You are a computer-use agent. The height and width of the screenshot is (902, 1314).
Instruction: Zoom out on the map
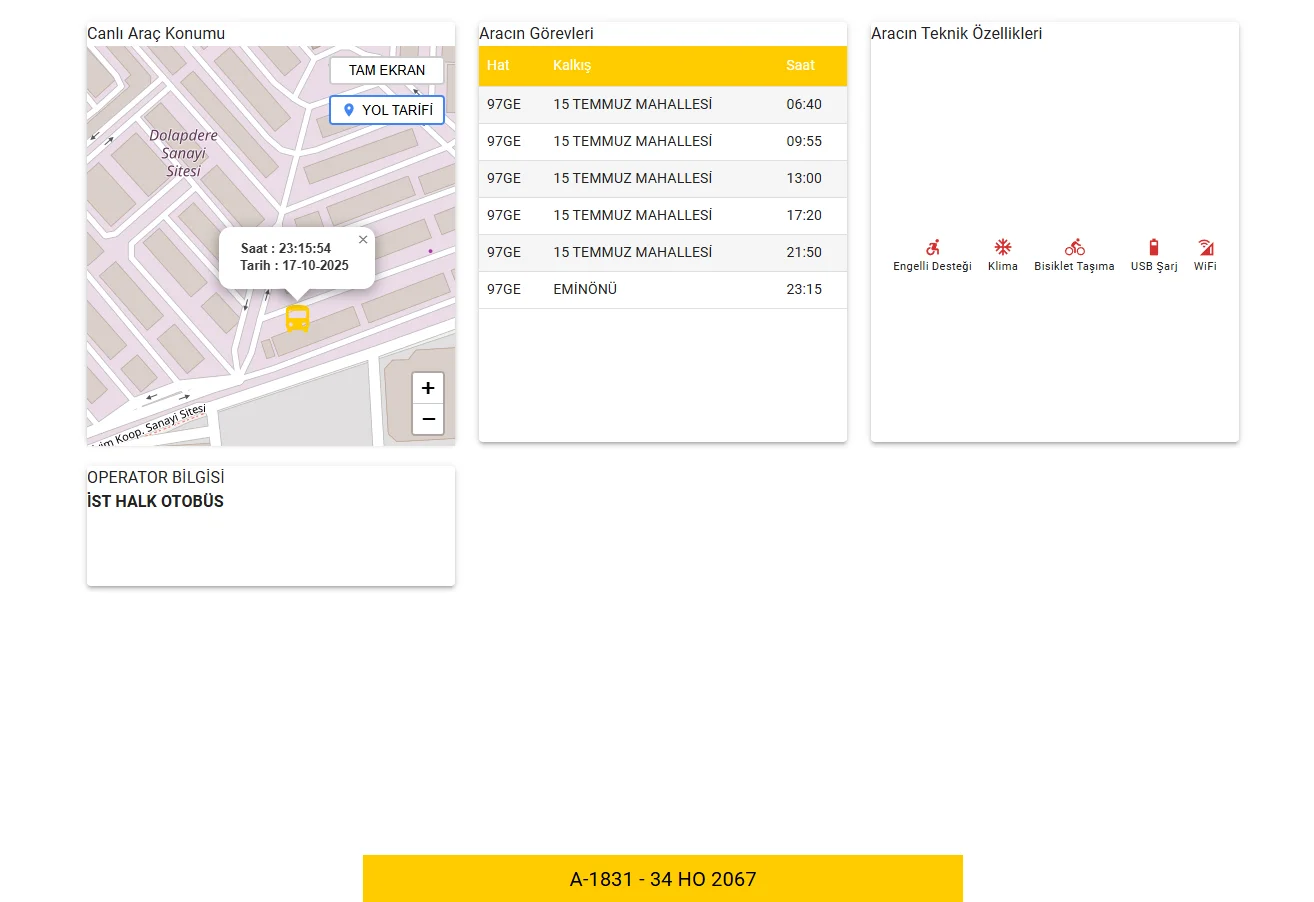coord(428,419)
